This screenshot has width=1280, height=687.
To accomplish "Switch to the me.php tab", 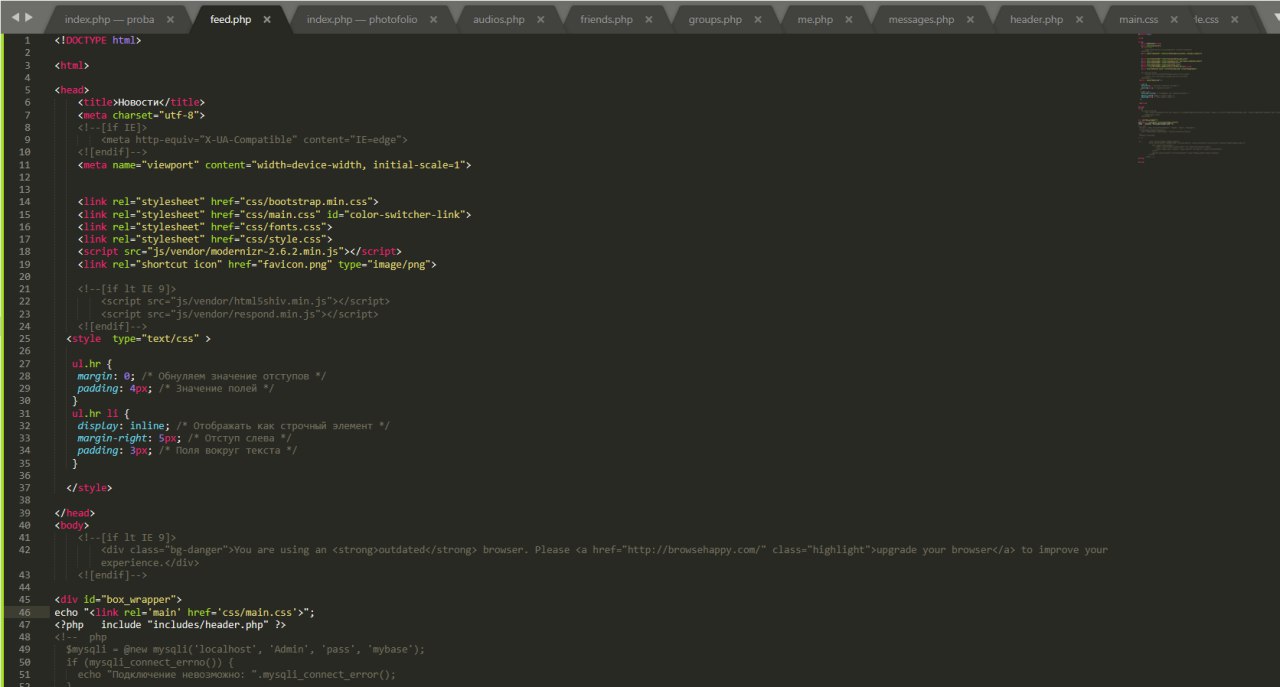I will 815,20.
